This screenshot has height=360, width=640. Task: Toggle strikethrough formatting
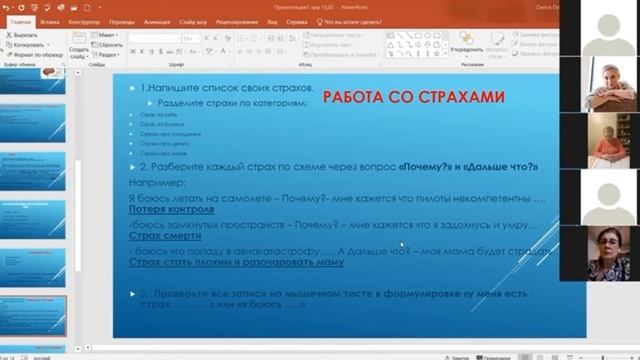pyautogui.click(x=170, y=52)
